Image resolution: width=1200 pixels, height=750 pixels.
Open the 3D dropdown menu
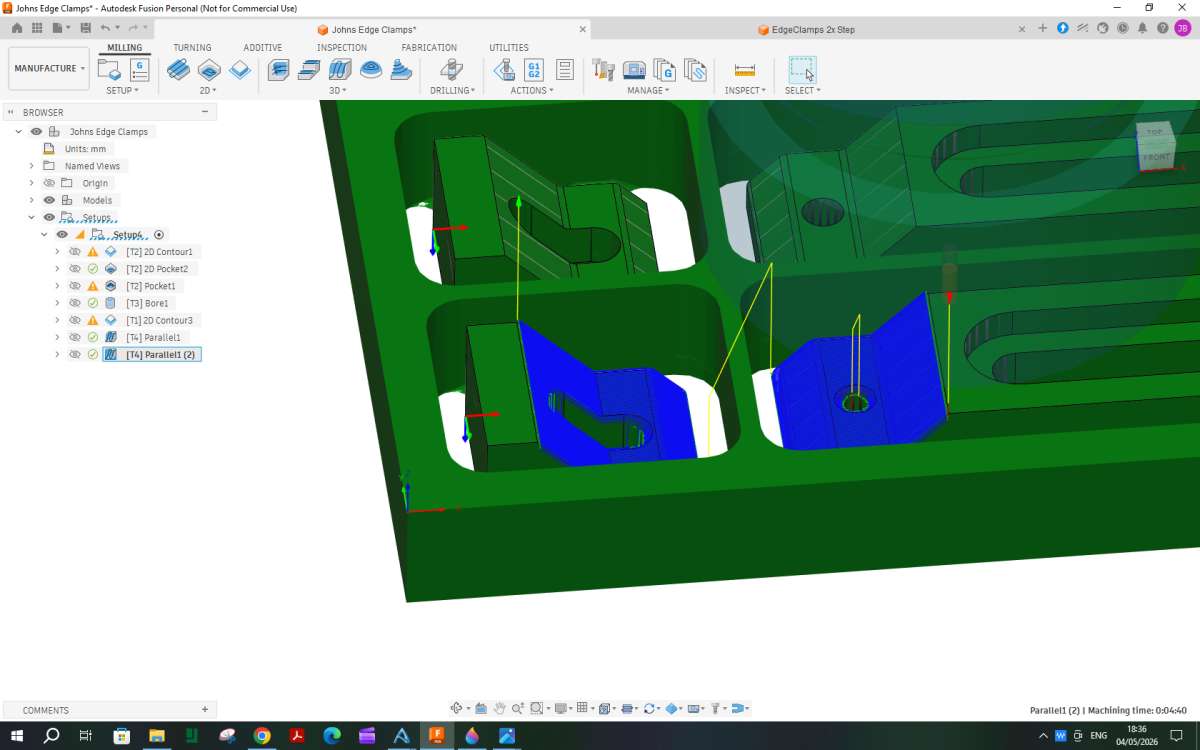point(338,90)
